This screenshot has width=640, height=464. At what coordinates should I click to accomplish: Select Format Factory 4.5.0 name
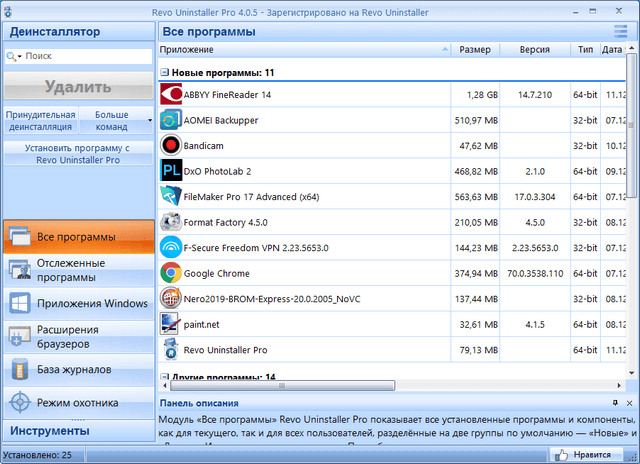click(225, 222)
